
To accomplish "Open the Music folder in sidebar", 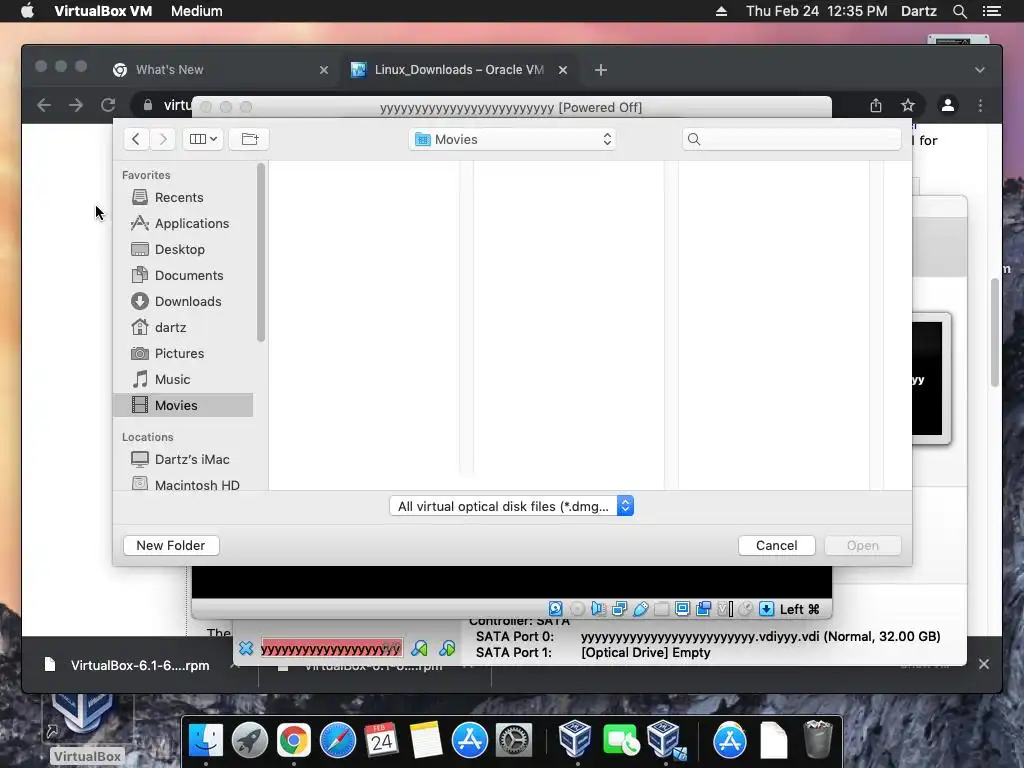I will [x=183, y=379].
